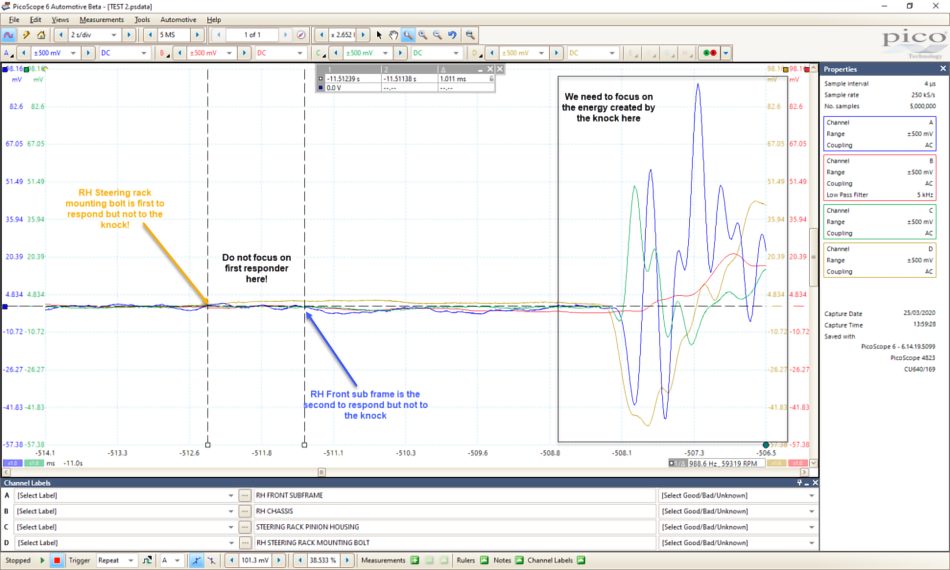Stop capture with red square button
This screenshot has width=950, height=570.
[57, 560]
